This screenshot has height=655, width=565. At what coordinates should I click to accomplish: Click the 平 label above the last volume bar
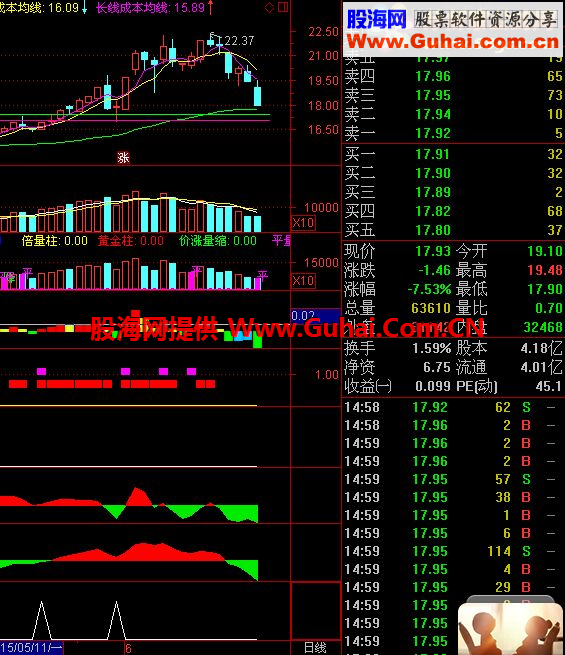pyautogui.click(x=262, y=274)
